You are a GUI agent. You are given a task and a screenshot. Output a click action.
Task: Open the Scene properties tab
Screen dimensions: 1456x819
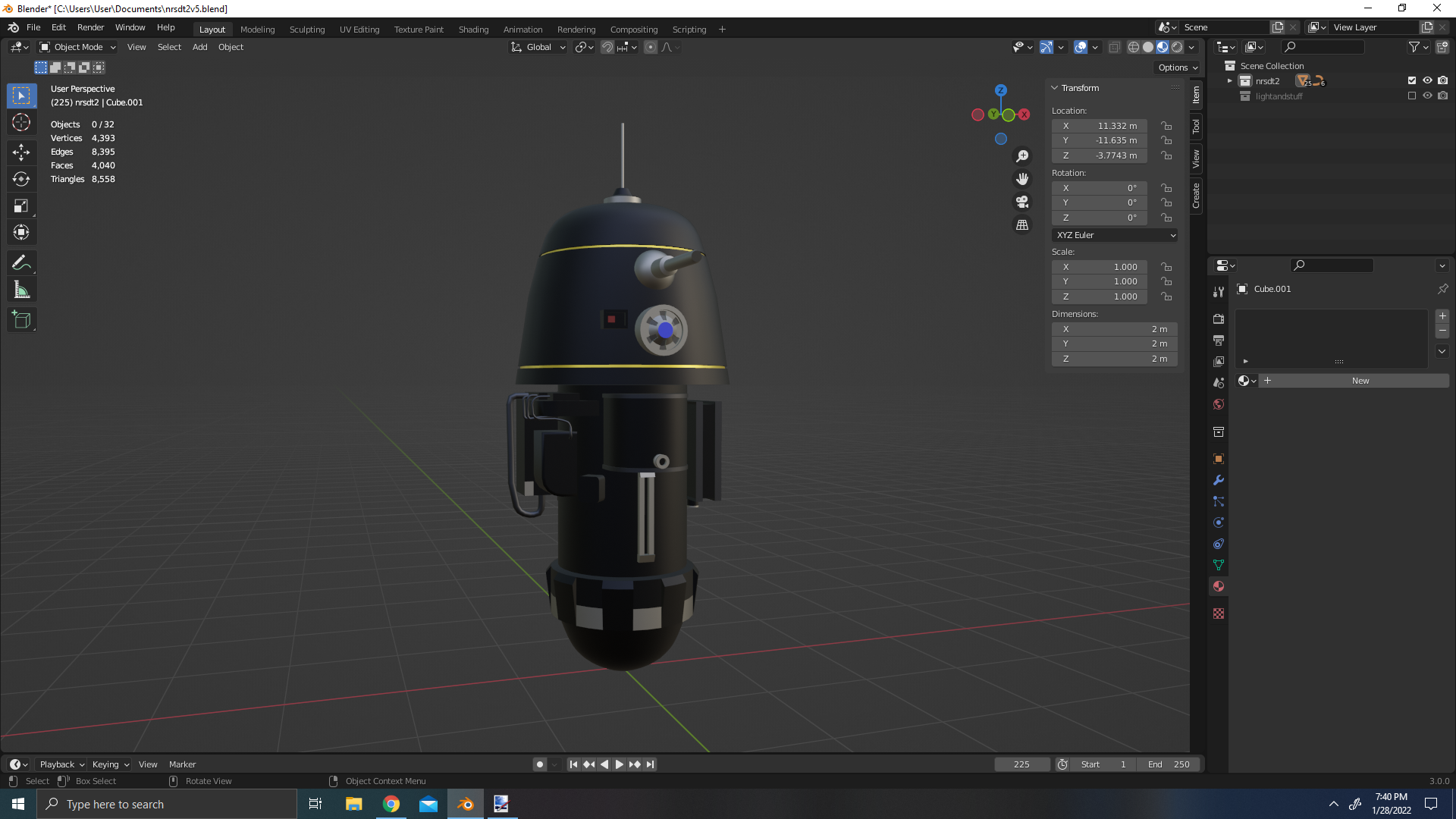[1219, 383]
